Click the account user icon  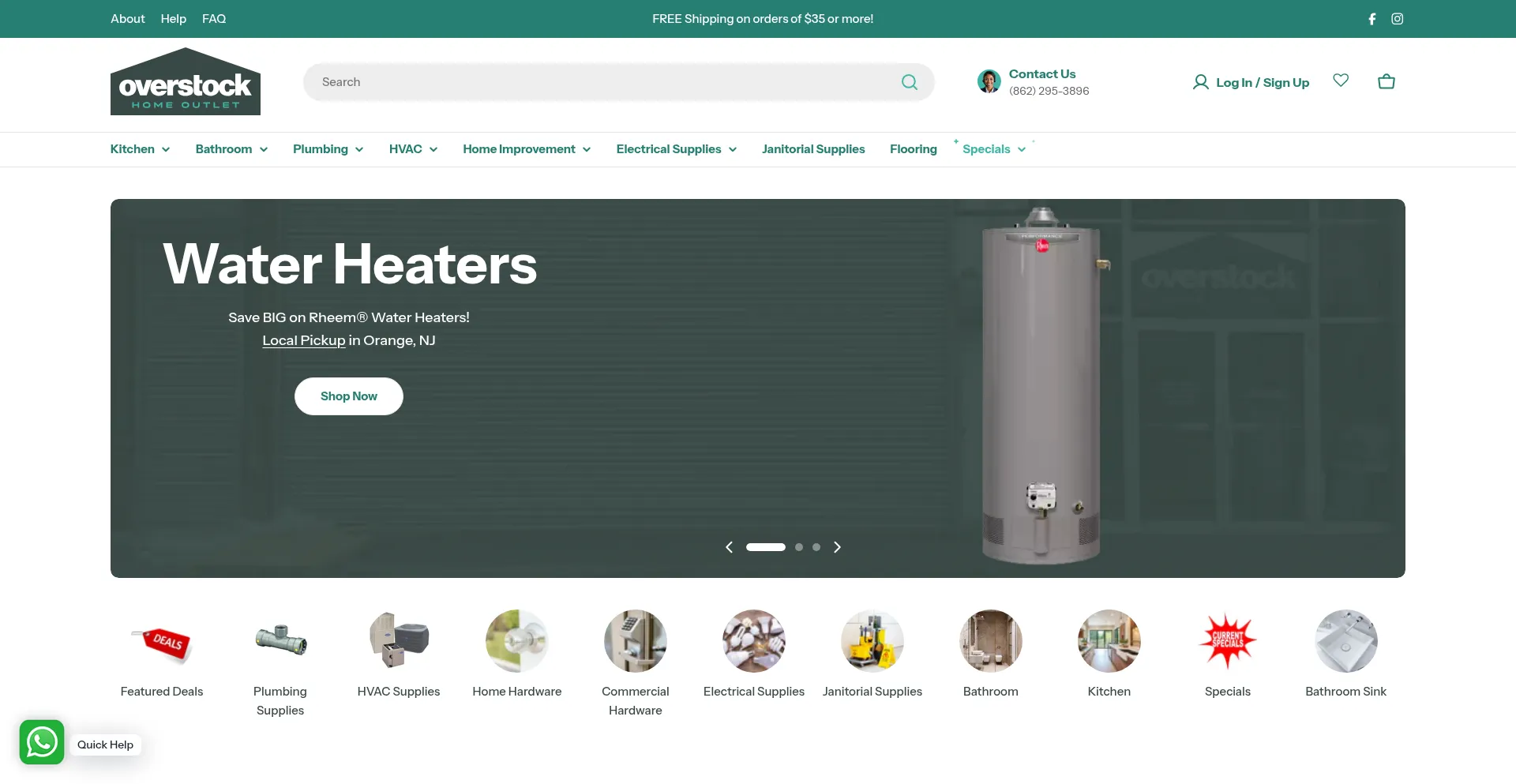point(1201,82)
